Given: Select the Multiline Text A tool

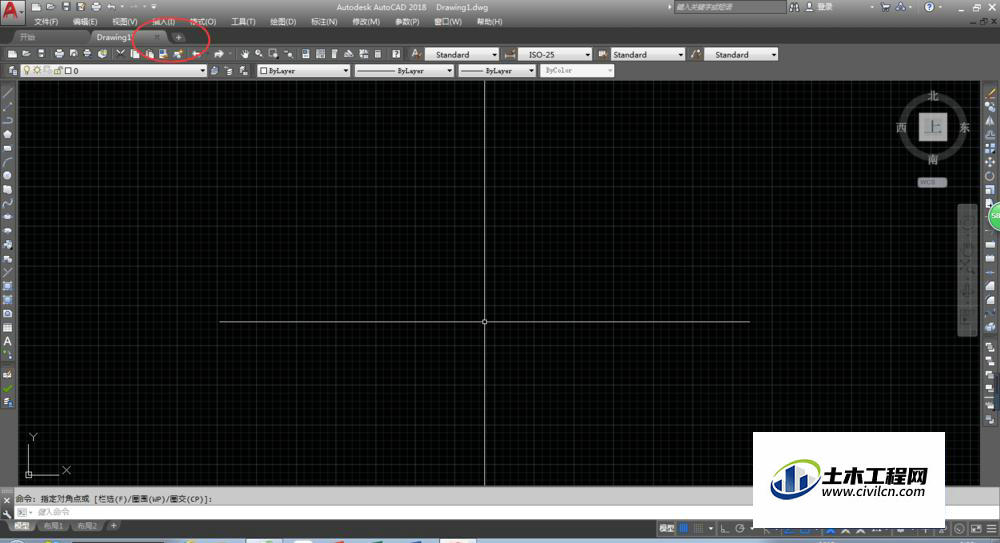Looking at the screenshot, I should click(x=8, y=341).
